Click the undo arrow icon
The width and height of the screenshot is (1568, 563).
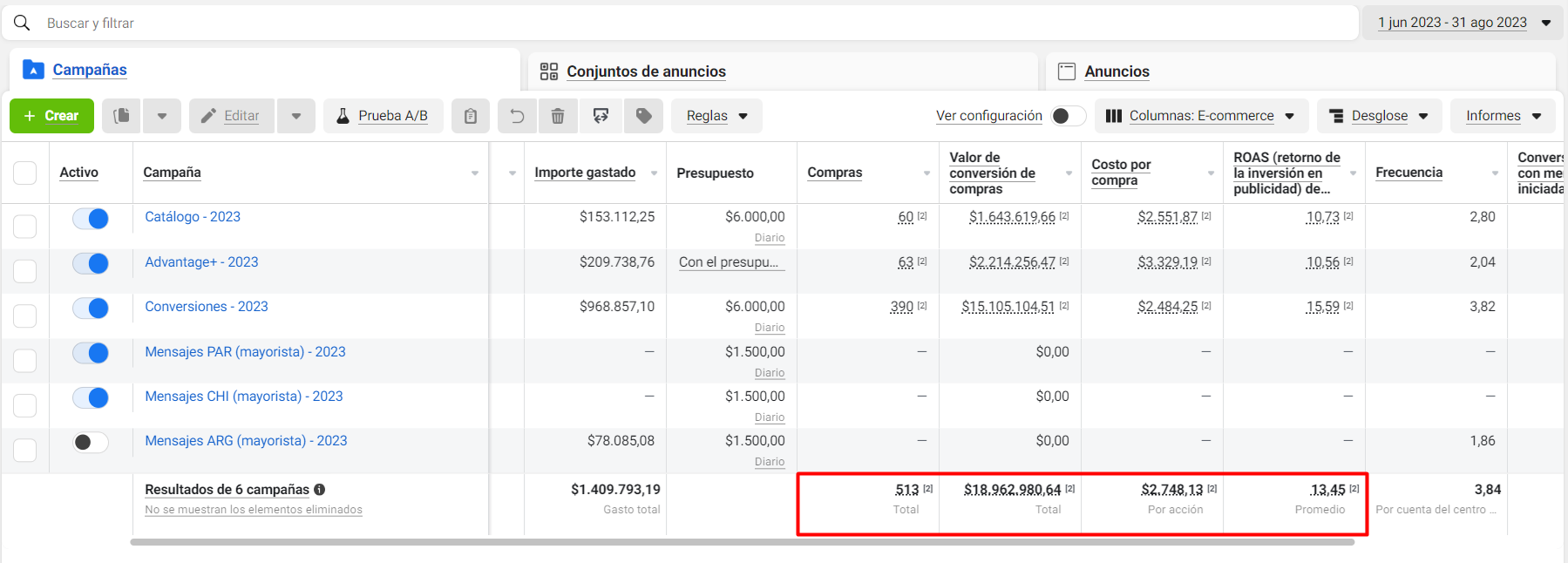click(517, 116)
